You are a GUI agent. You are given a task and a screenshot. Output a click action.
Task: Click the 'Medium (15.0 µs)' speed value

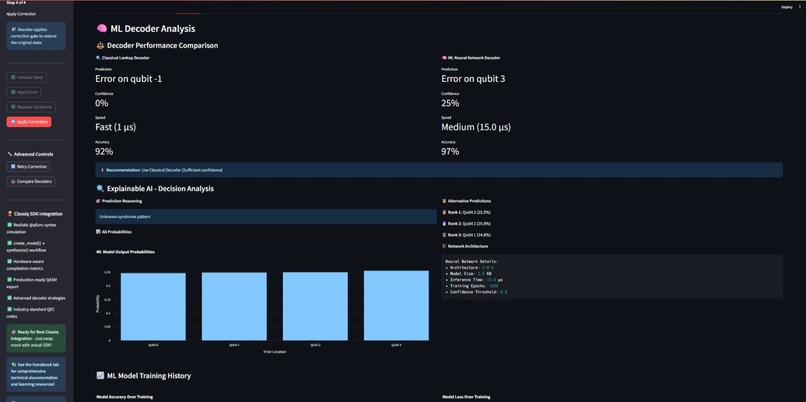pos(476,127)
